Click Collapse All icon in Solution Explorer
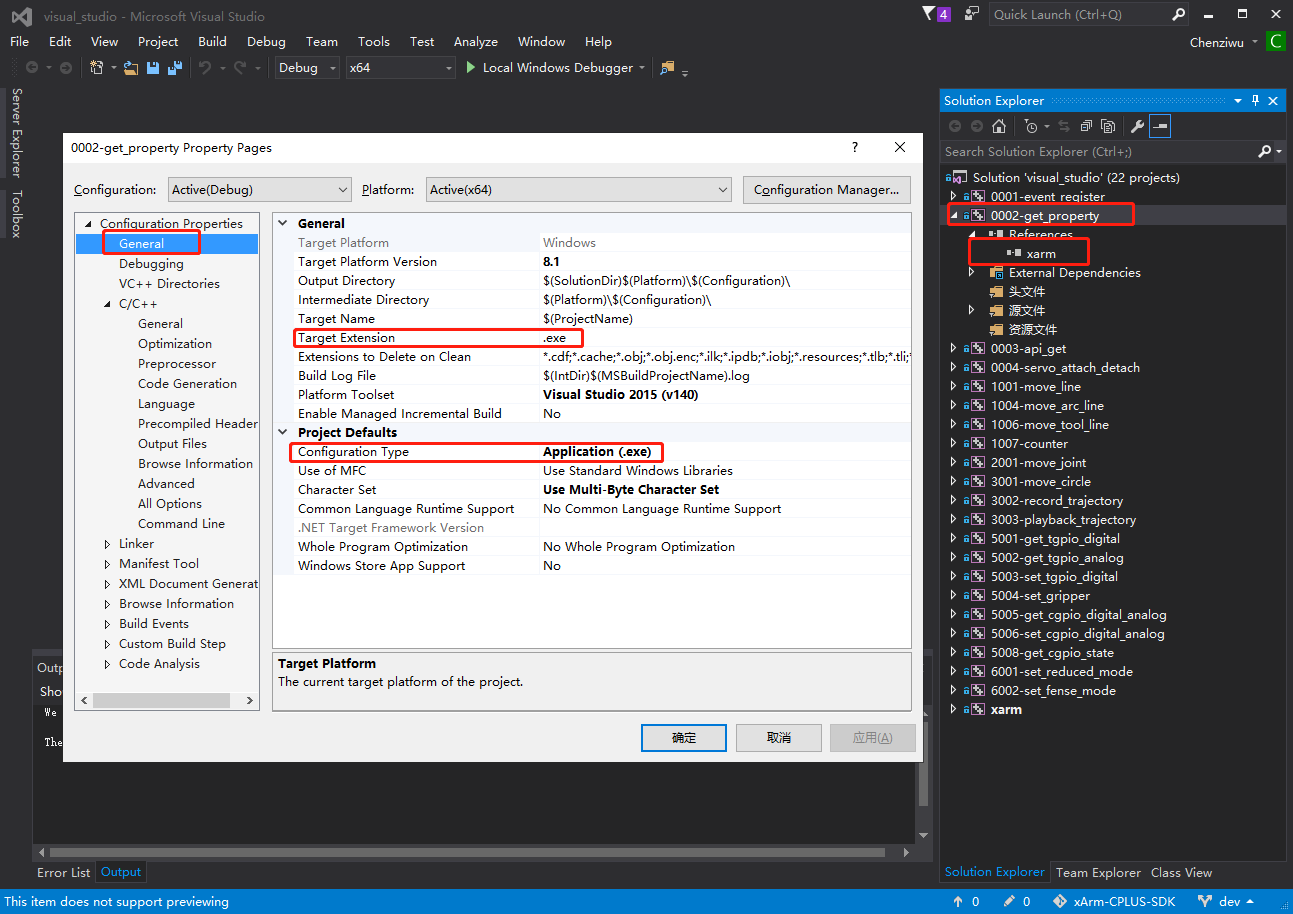 point(1086,126)
